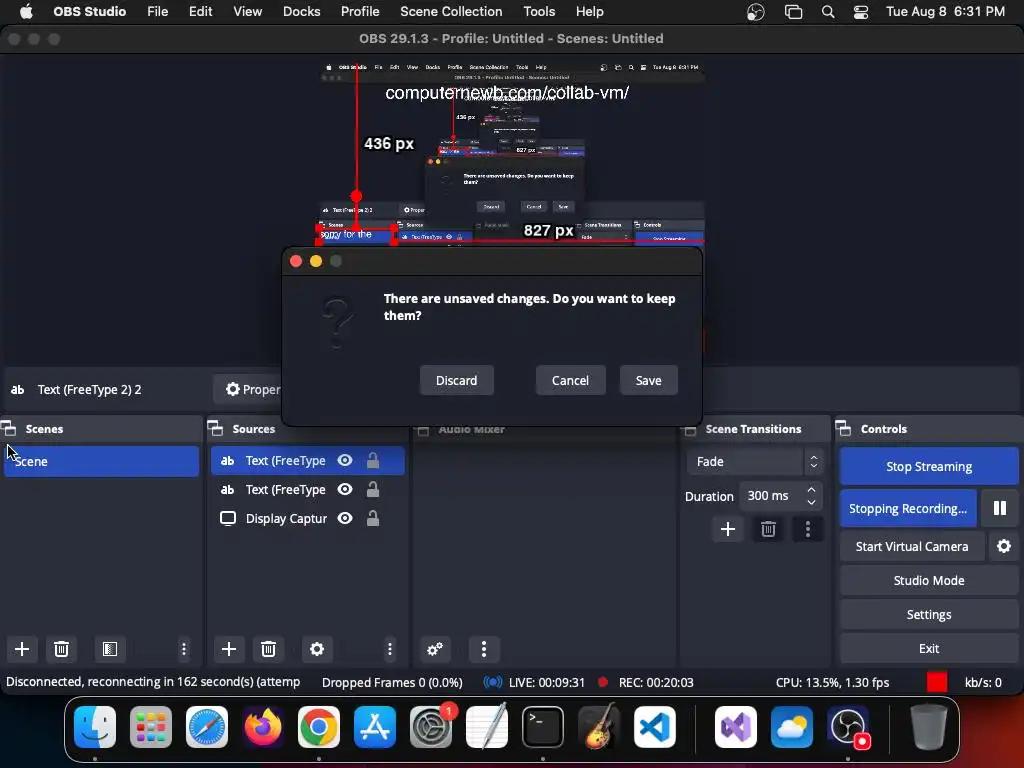Open Sources panel more options menu
Image resolution: width=1024 pixels, height=768 pixels.
(390, 648)
